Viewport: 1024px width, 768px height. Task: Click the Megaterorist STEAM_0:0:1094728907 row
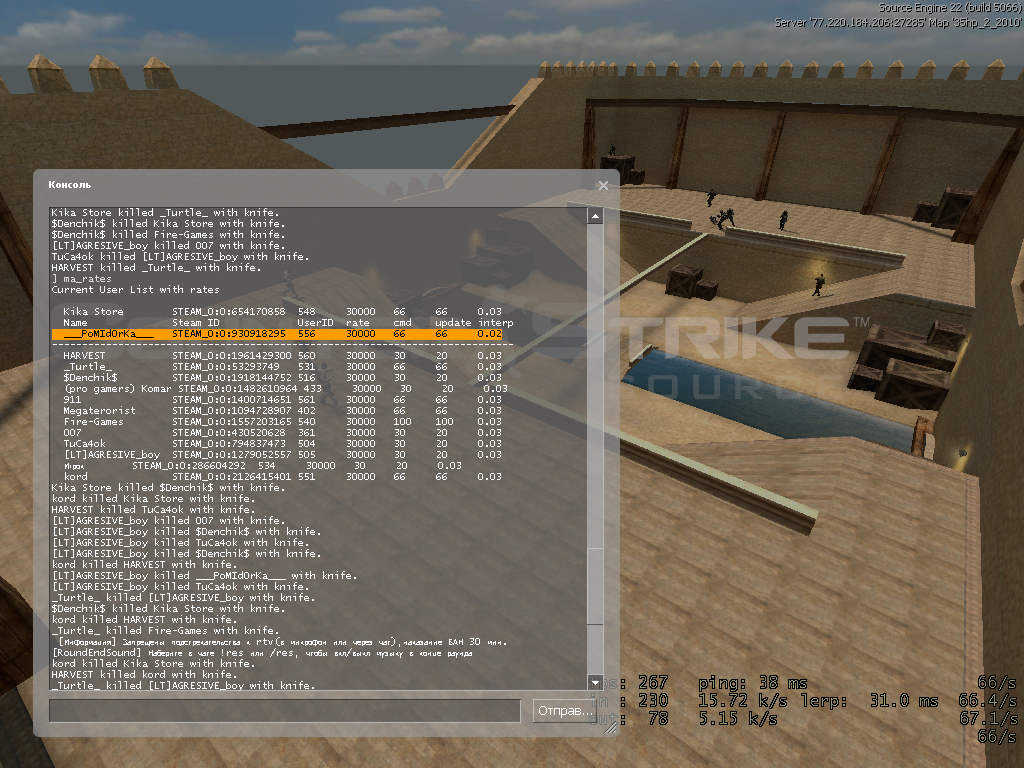[x=282, y=411]
